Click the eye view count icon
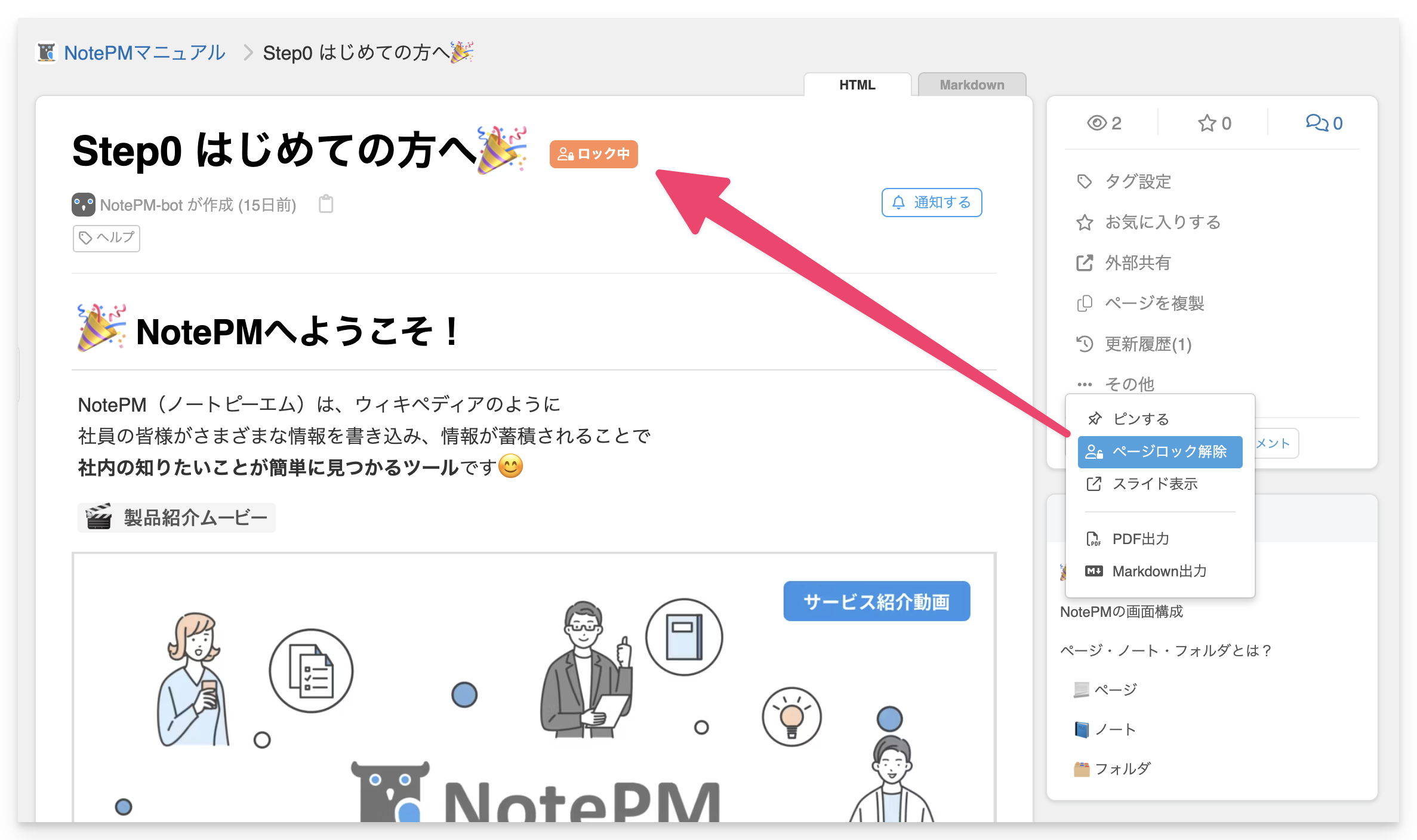 pos(1096,123)
